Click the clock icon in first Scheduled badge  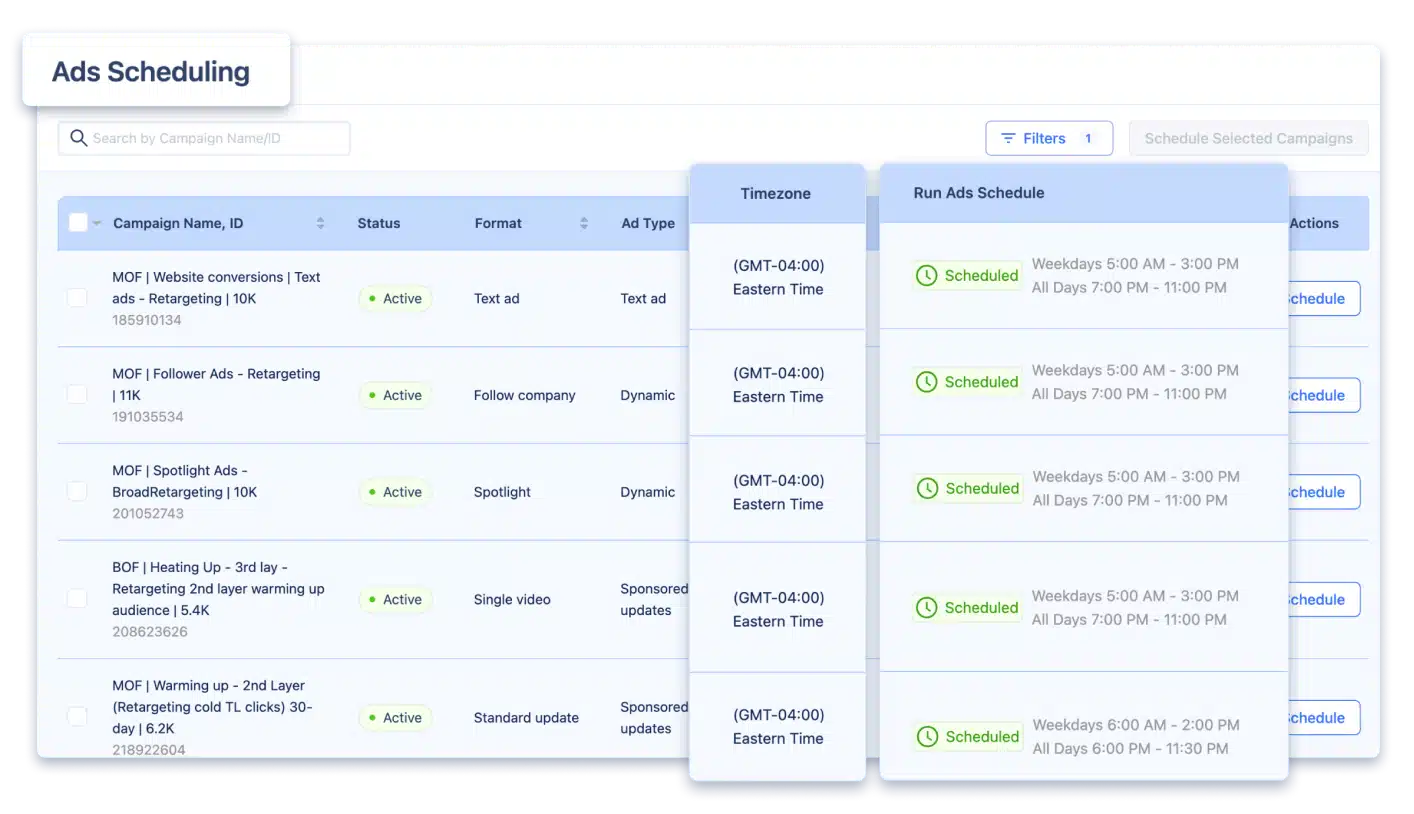927,275
